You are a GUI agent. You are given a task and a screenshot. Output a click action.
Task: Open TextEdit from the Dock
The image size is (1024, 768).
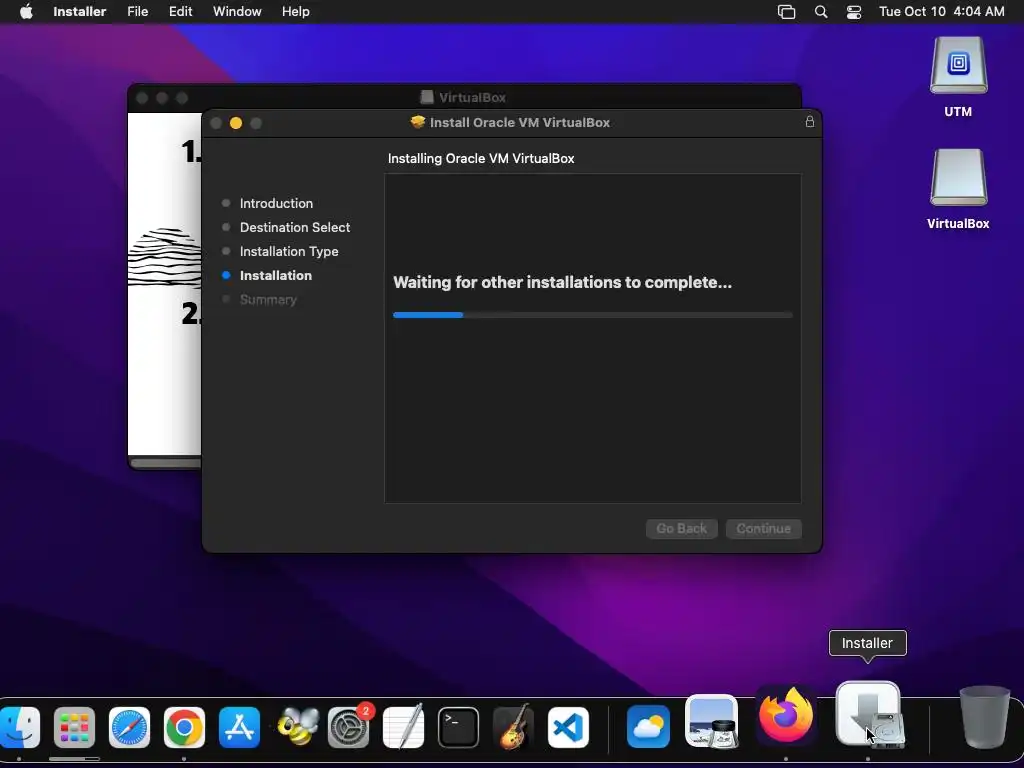(x=404, y=727)
